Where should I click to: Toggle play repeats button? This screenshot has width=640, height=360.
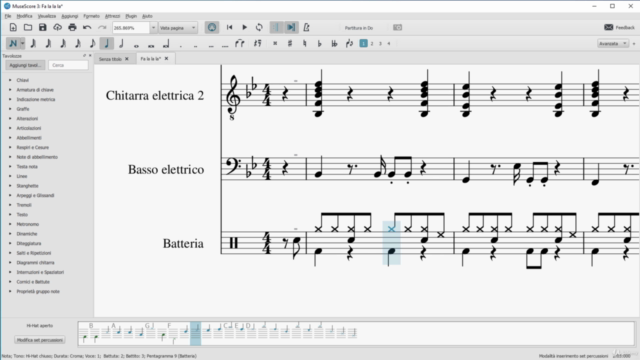(x=276, y=27)
